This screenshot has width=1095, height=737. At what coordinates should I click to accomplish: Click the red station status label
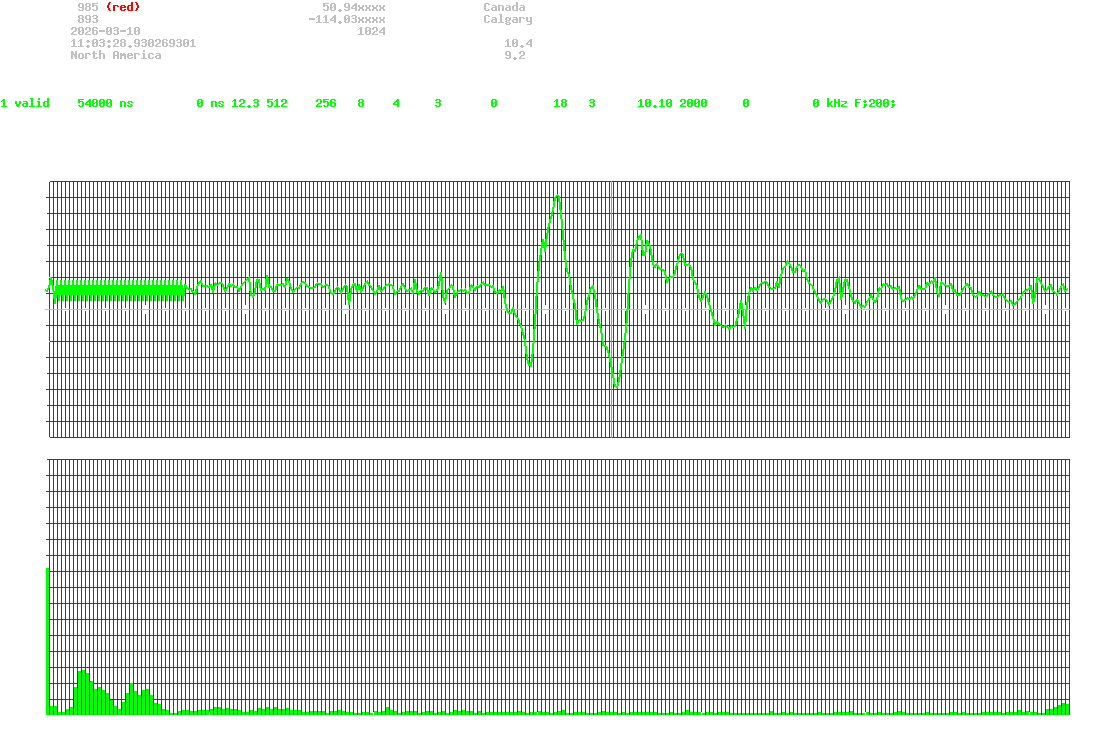click(x=122, y=7)
